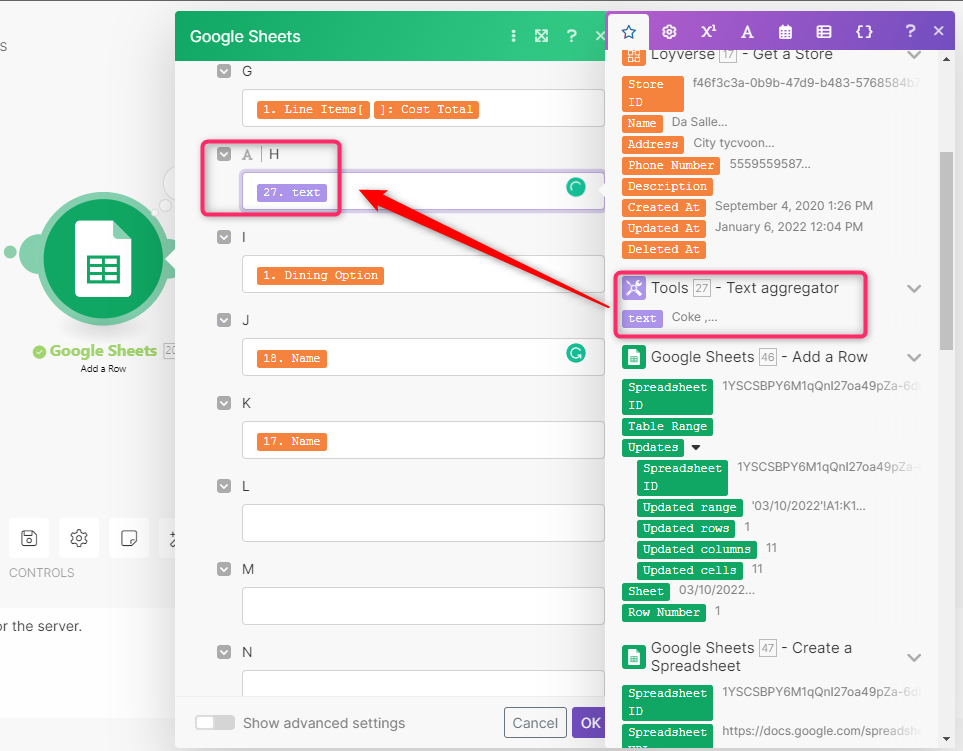Open the array functions tab

(x=823, y=31)
